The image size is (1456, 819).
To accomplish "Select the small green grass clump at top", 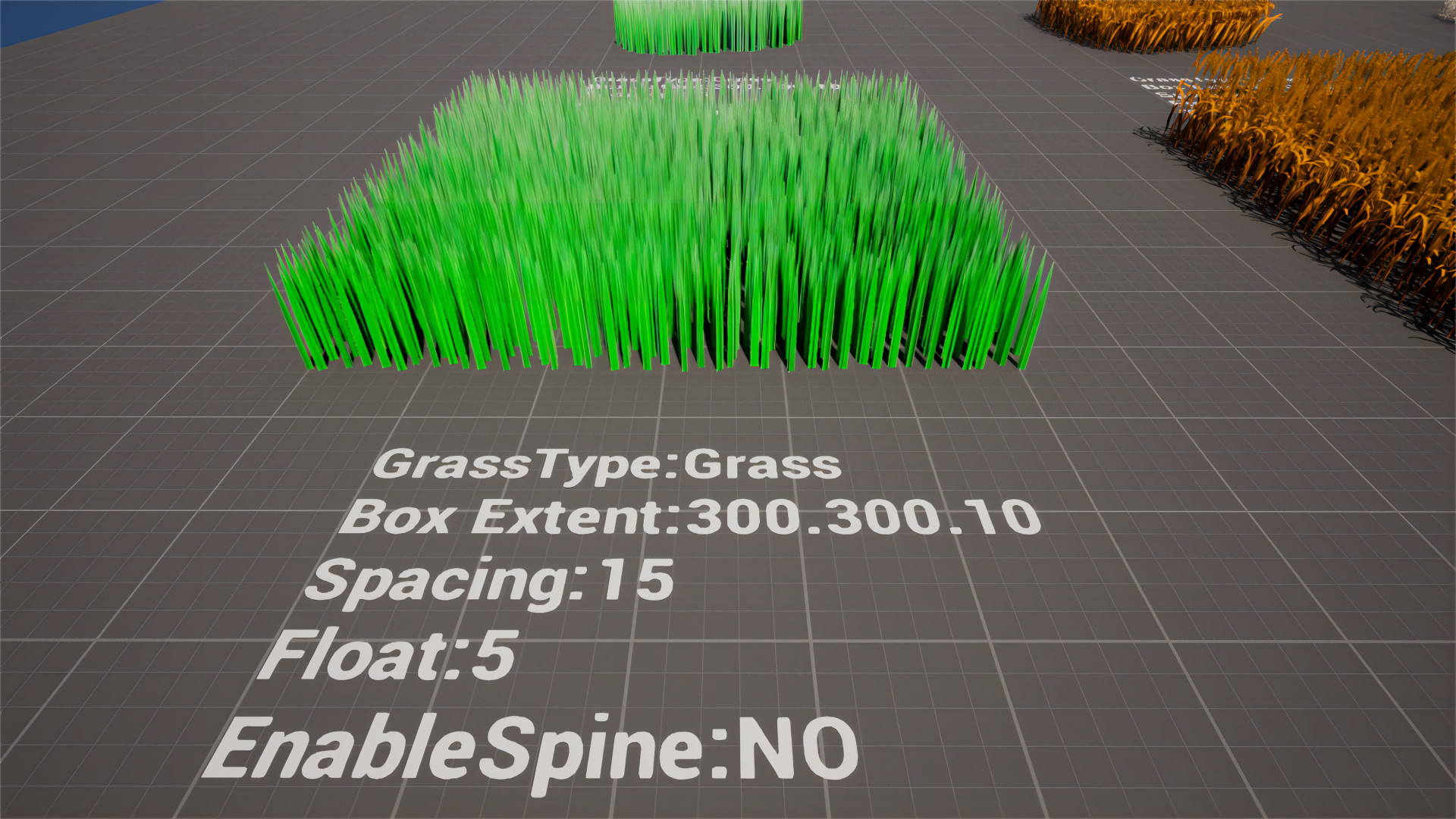I will point(707,27).
